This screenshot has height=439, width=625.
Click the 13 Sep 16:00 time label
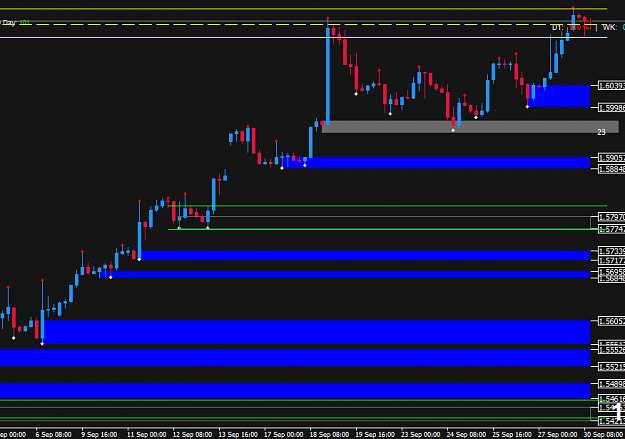[238, 434]
